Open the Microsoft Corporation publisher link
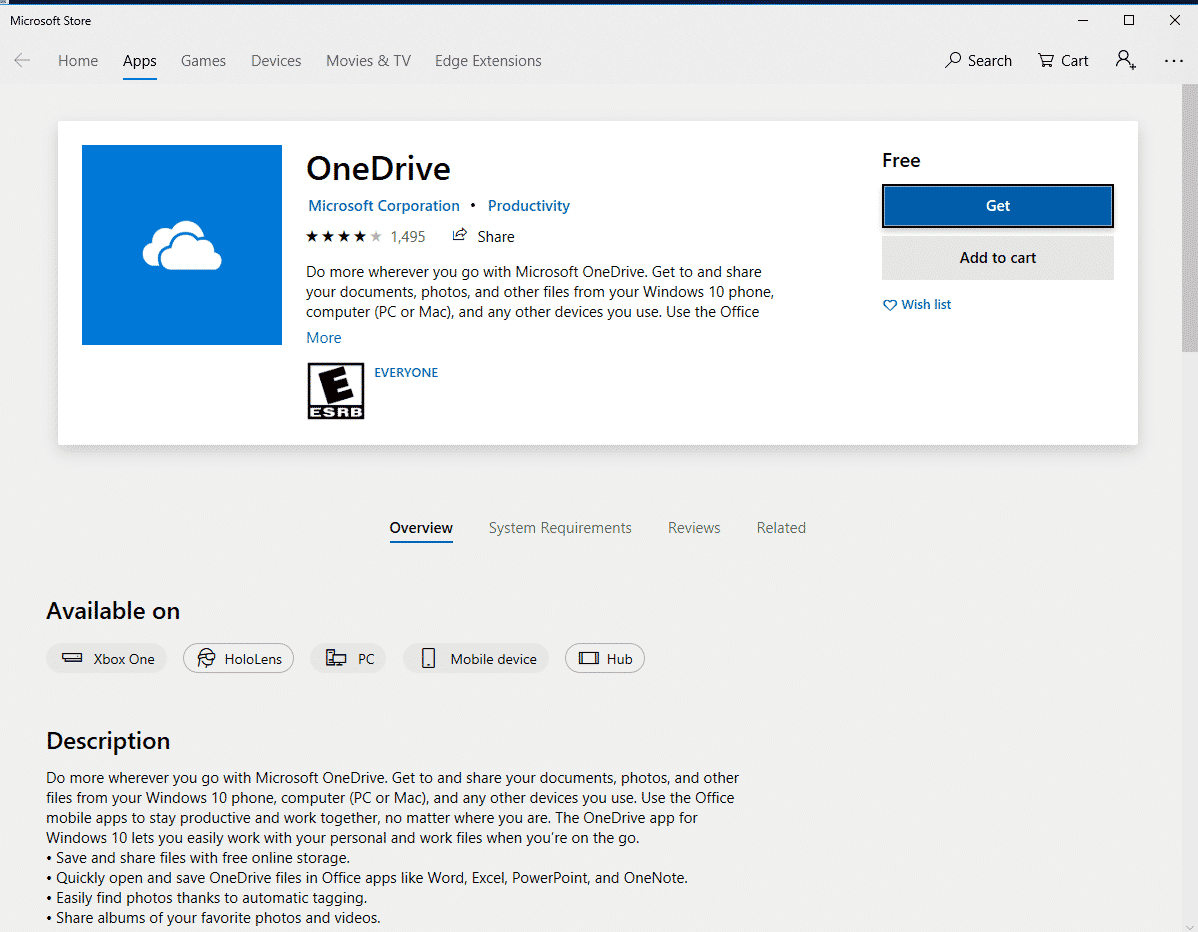This screenshot has width=1198, height=932. tap(384, 206)
